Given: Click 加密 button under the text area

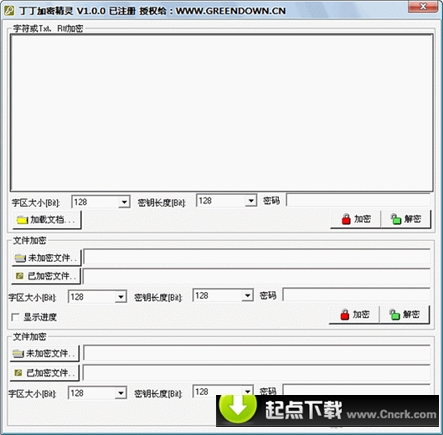Looking at the screenshot, I should click(x=355, y=219).
